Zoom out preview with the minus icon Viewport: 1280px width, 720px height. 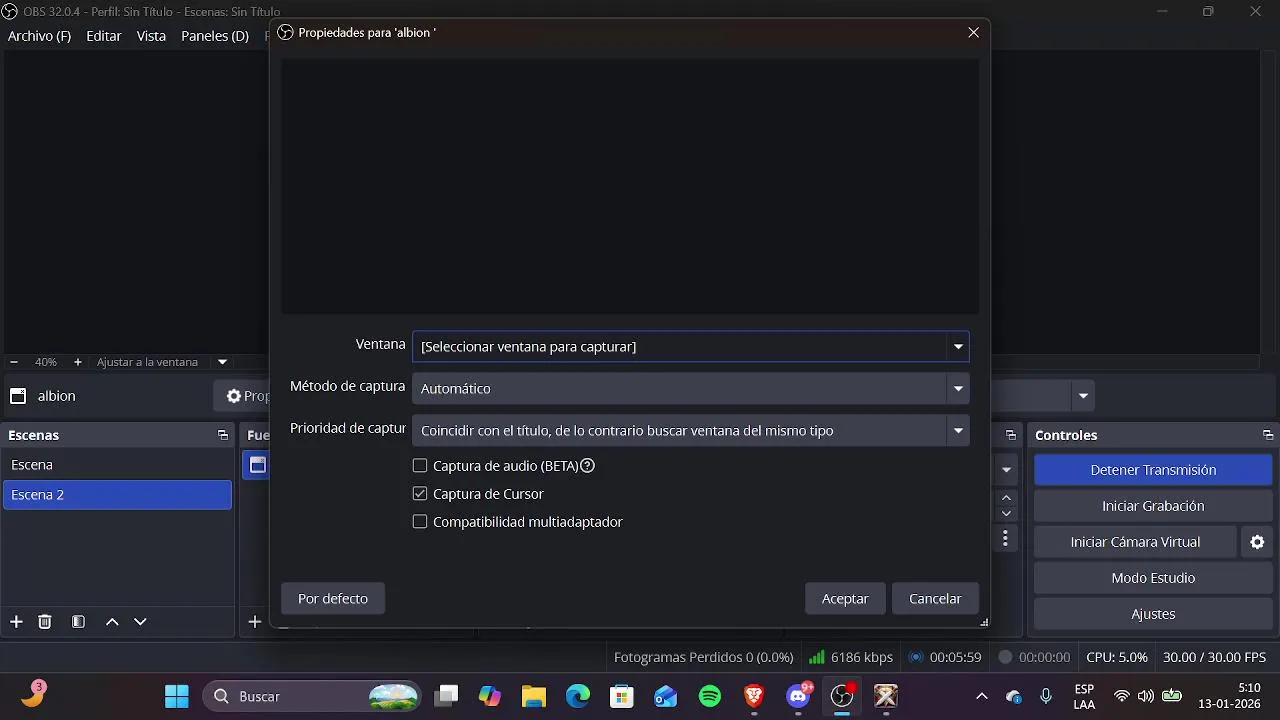pos(14,362)
